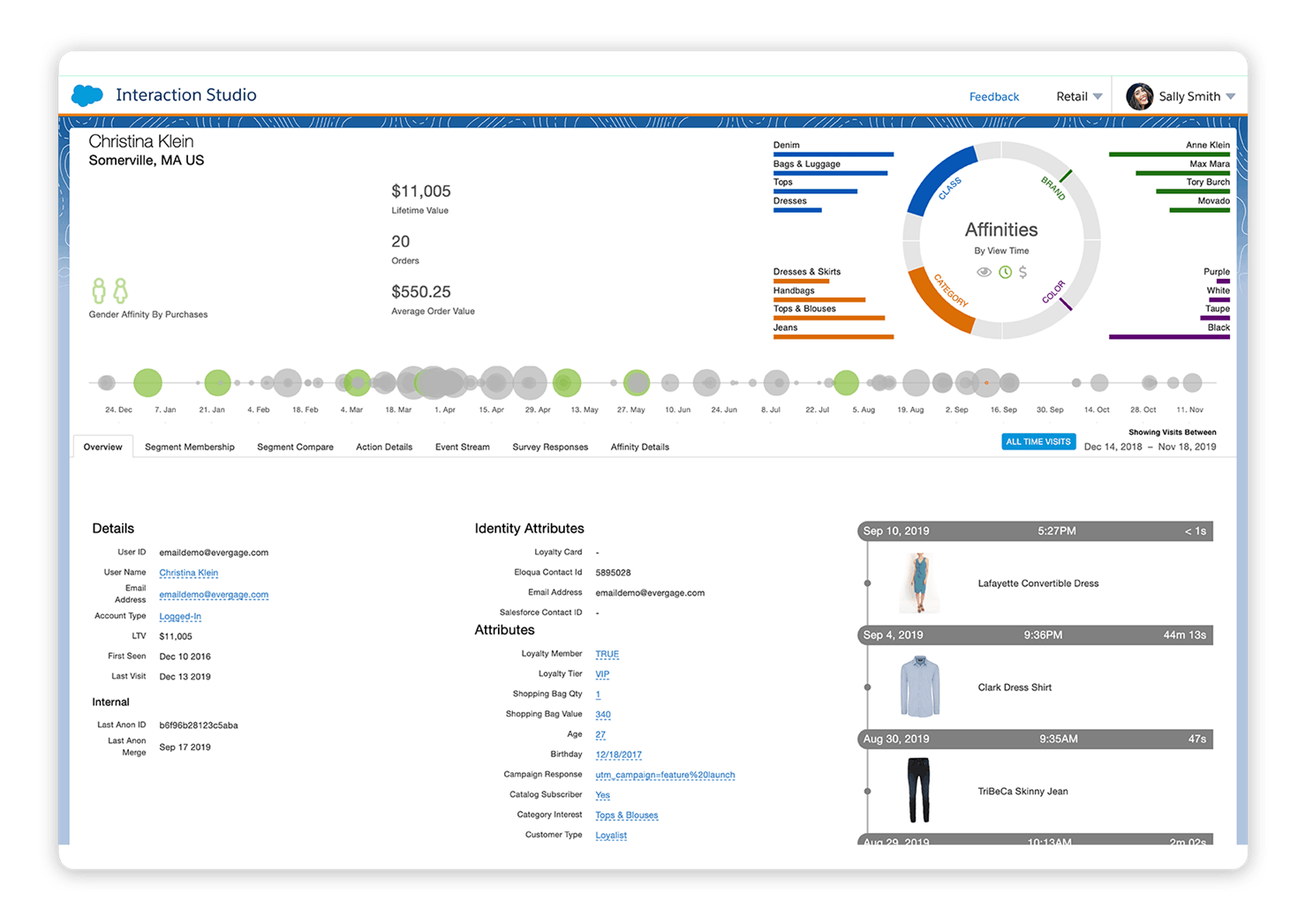Open the Christina Klein user name link
This screenshot has height=924, width=1313.
click(188, 572)
